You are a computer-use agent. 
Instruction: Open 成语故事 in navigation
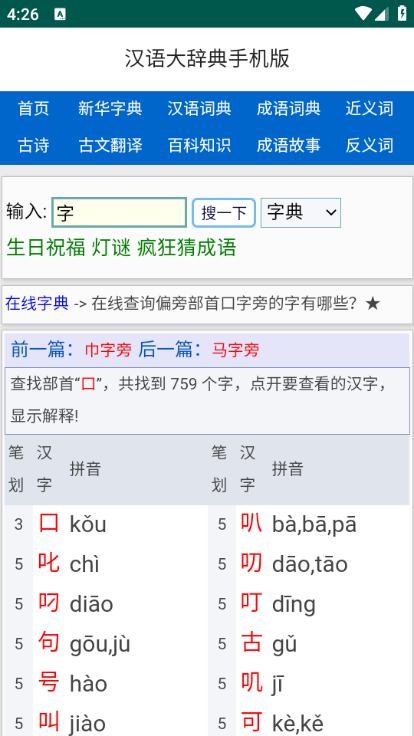[x=289, y=146]
